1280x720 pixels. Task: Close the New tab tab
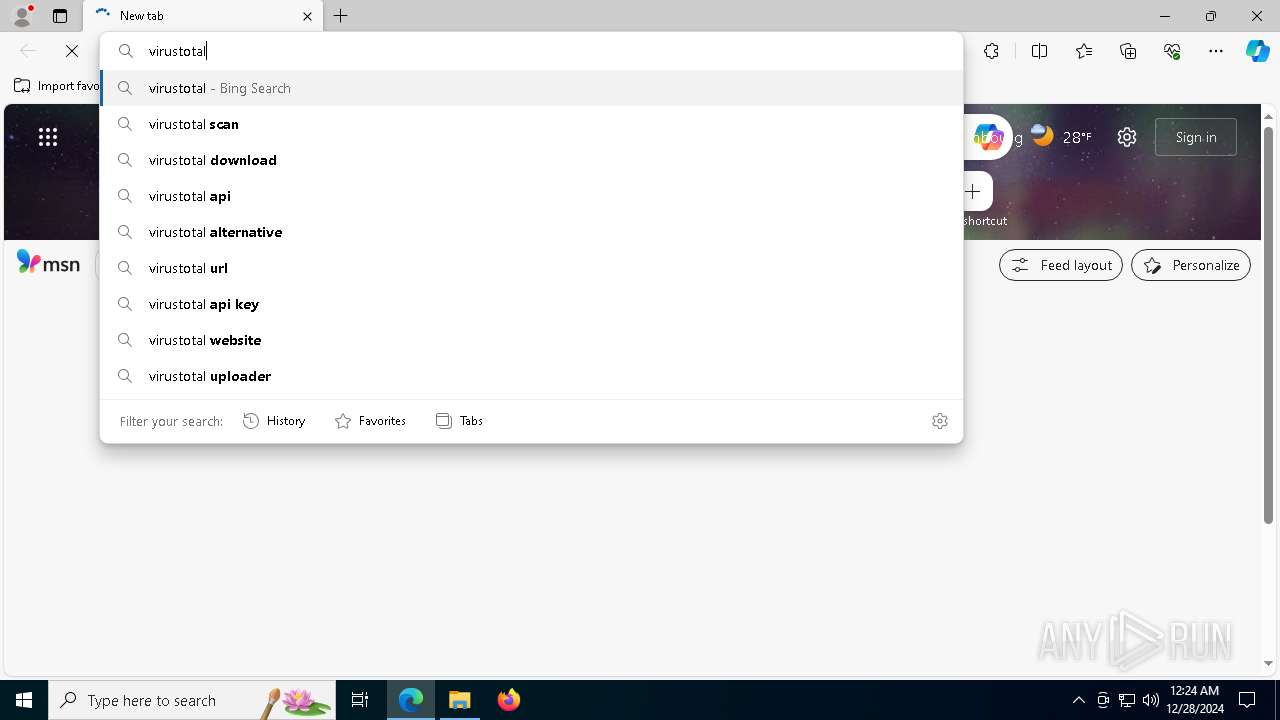click(307, 16)
